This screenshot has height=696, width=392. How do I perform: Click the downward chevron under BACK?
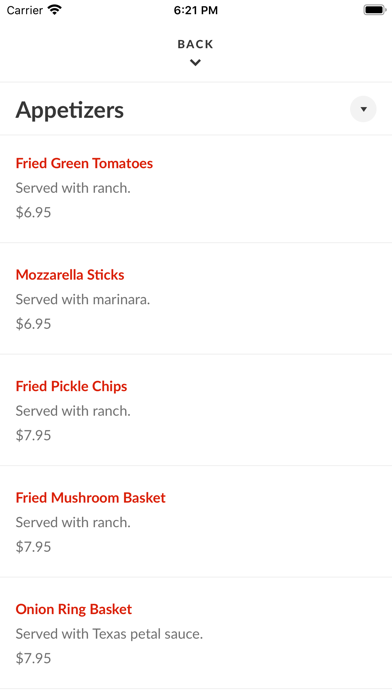[x=195, y=63]
